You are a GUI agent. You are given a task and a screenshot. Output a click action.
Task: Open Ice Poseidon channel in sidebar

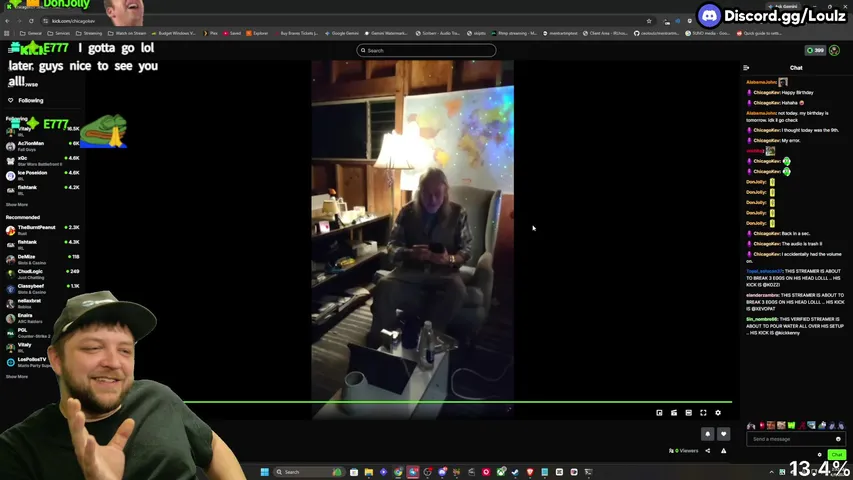42,175
